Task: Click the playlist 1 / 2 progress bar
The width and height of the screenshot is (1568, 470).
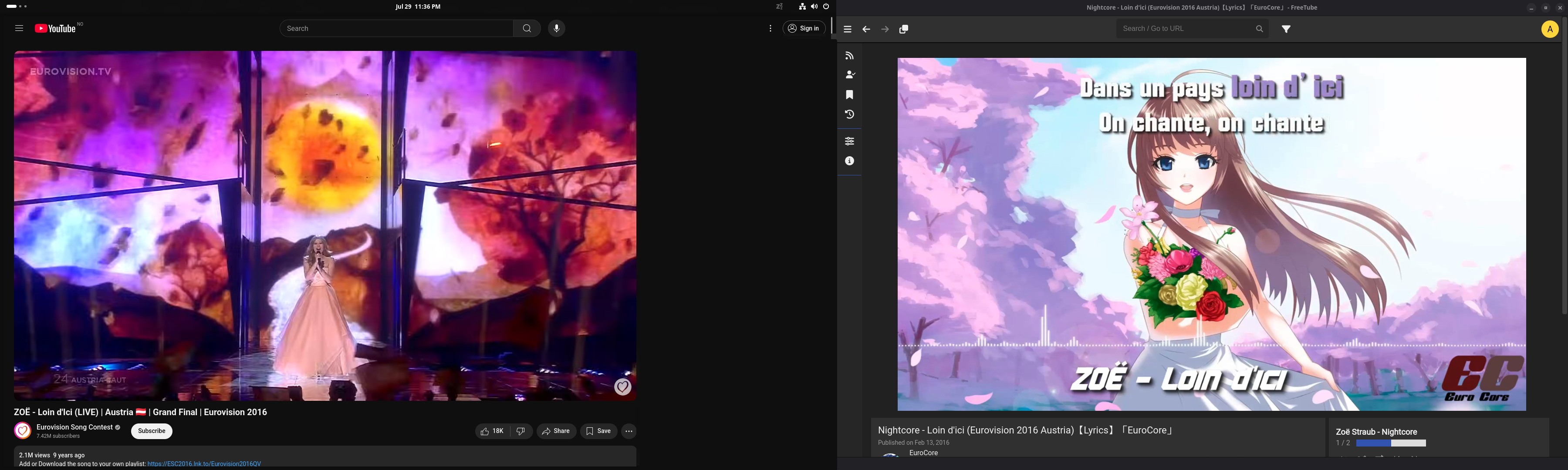Action: (1391, 443)
